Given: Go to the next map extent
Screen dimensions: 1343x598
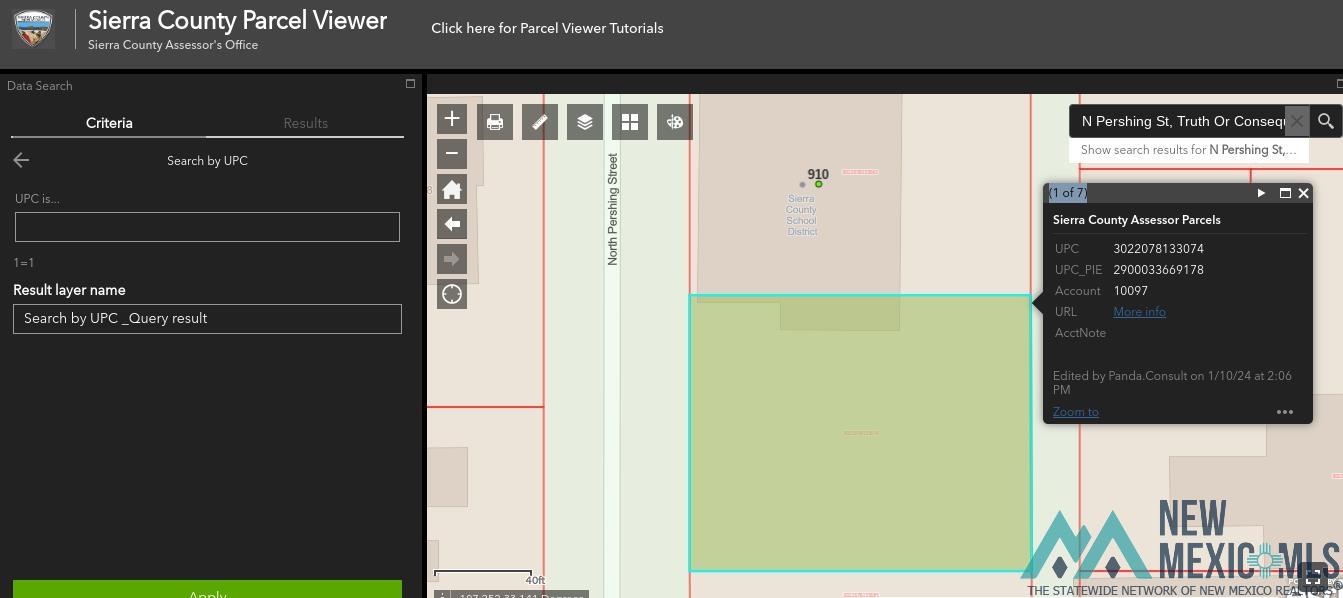Looking at the screenshot, I should point(452,259).
